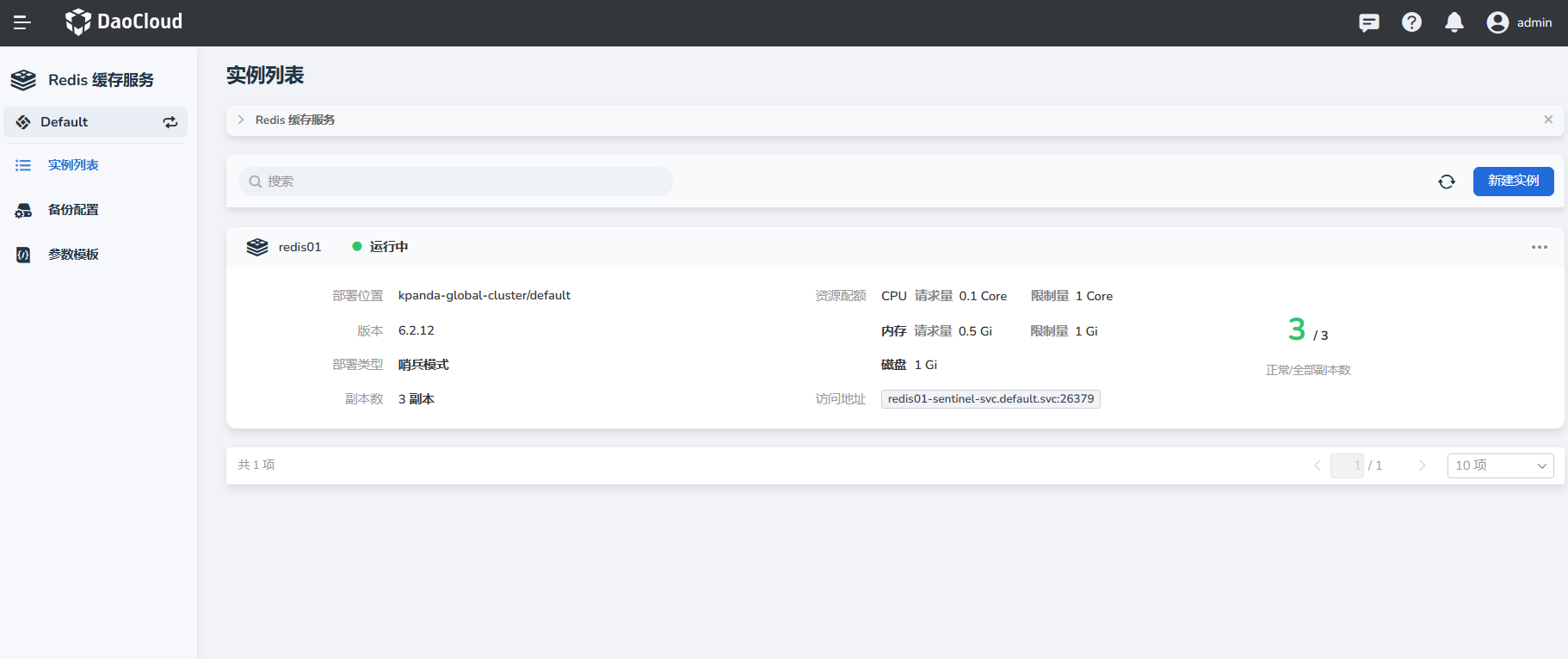Open the hamburger navigation menu
The height and width of the screenshot is (659, 1568).
coord(22,22)
